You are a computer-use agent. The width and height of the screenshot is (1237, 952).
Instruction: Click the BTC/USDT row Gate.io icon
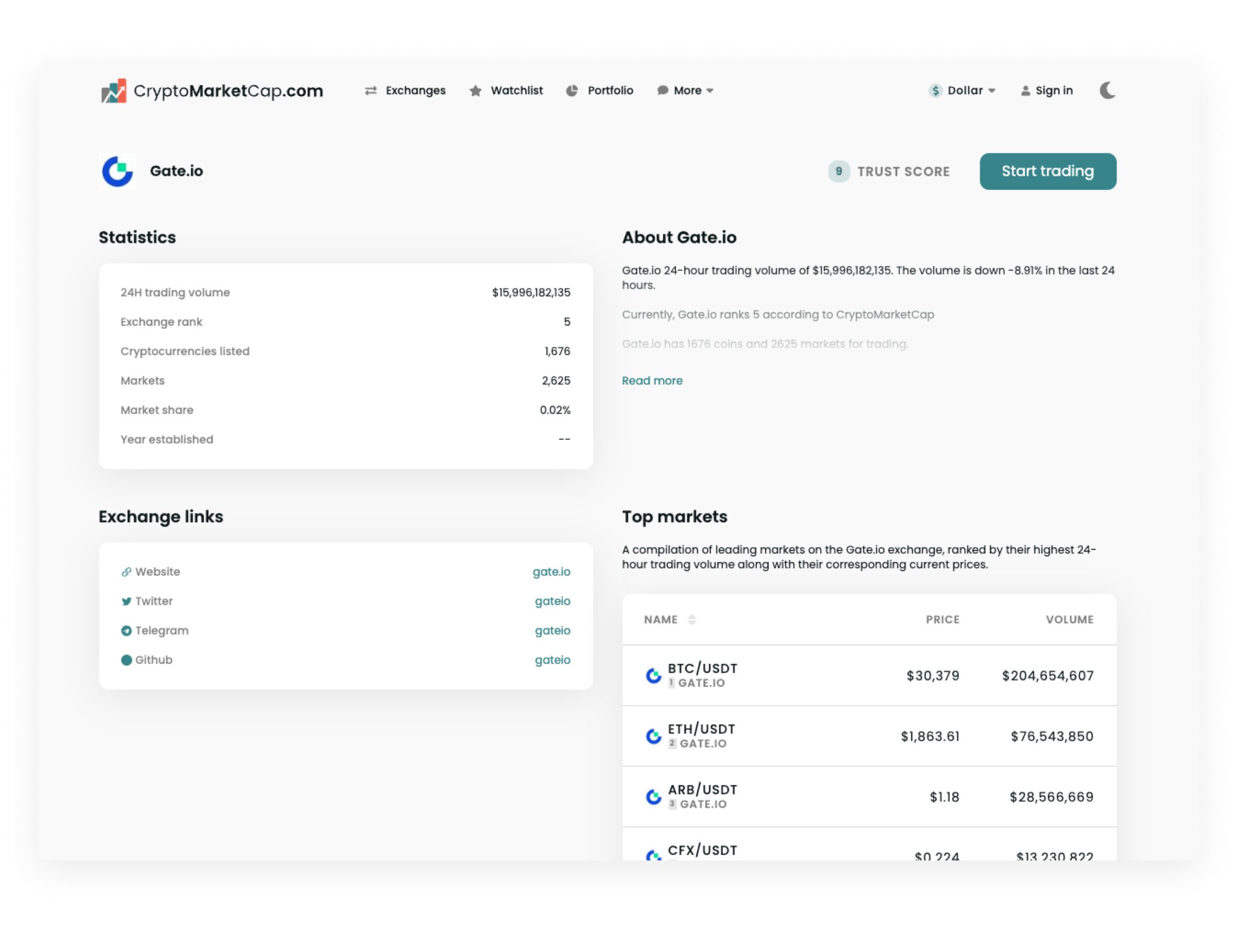pyautogui.click(x=654, y=676)
